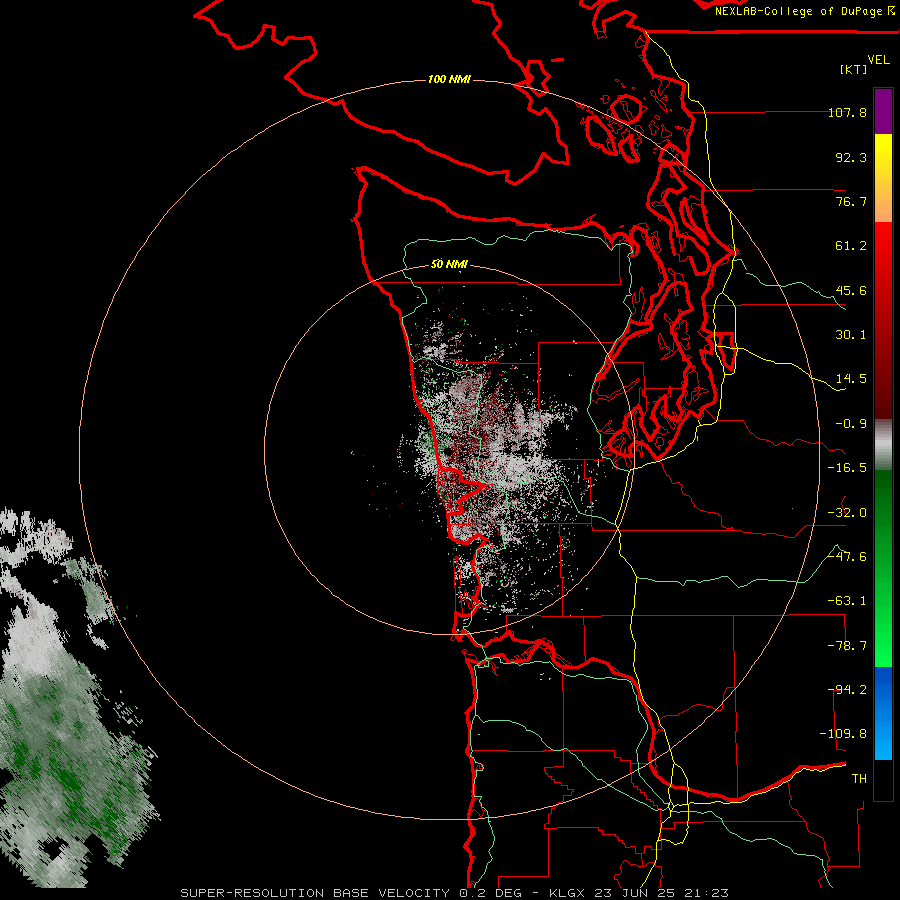Click the 92.3 velocity scale value
This screenshot has width=900, height=900.
(851, 157)
